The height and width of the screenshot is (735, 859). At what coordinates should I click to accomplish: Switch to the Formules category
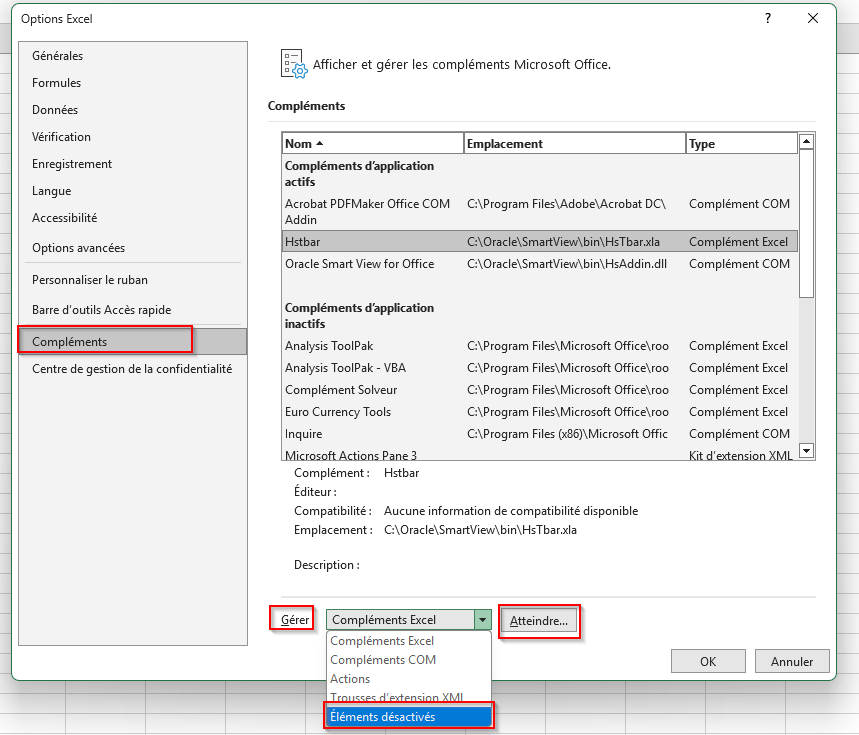coord(57,83)
